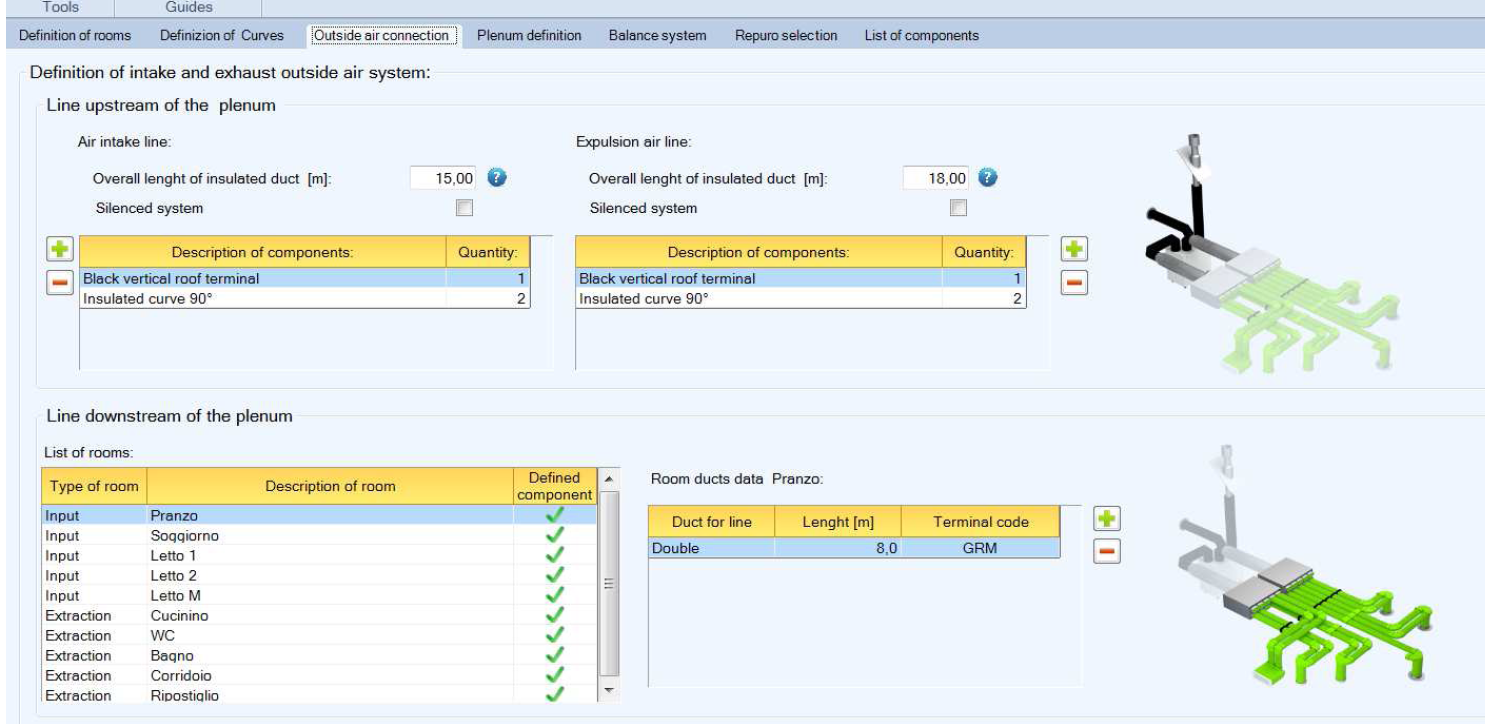Enable Silenced system for air intake line
This screenshot has width=1485, height=724.
pos(463,209)
